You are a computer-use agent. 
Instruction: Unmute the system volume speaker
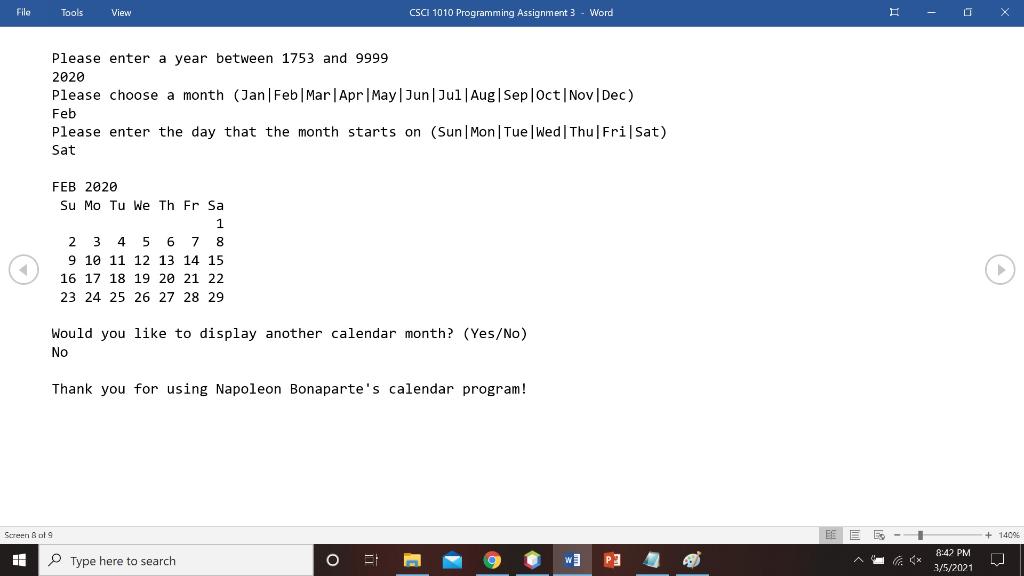tap(915, 560)
